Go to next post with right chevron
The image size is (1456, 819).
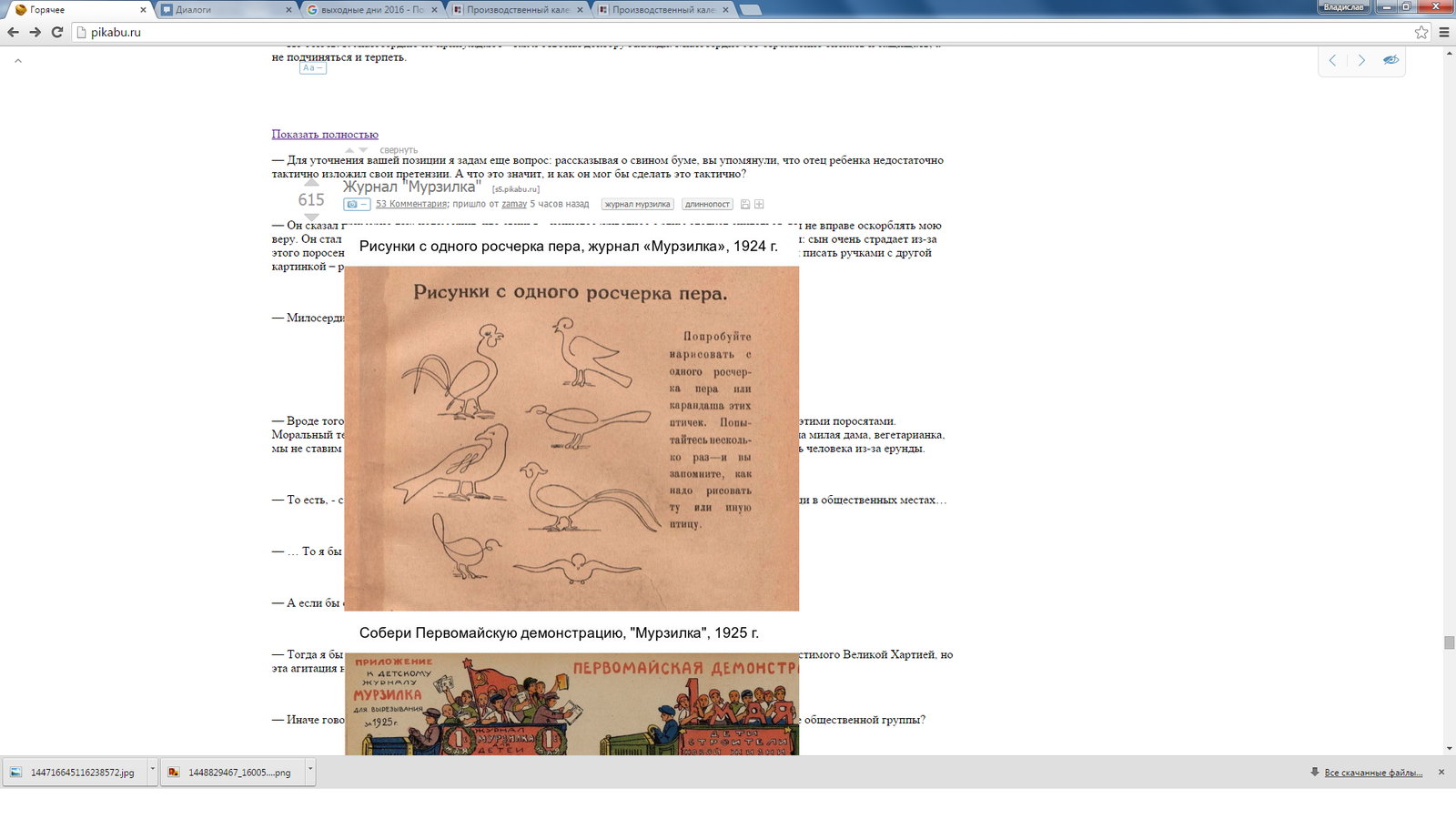pos(1361,60)
